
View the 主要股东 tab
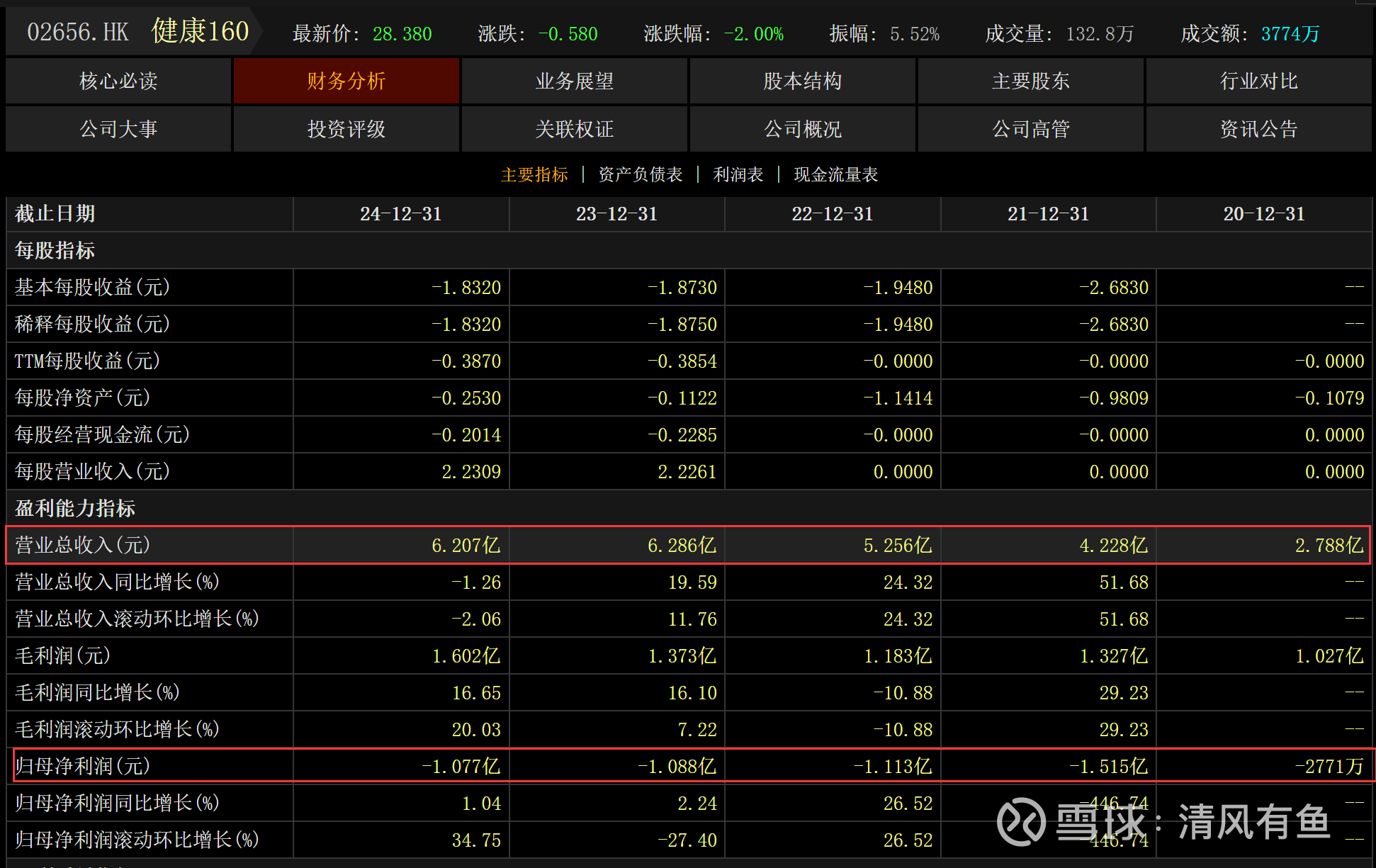(x=1031, y=81)
